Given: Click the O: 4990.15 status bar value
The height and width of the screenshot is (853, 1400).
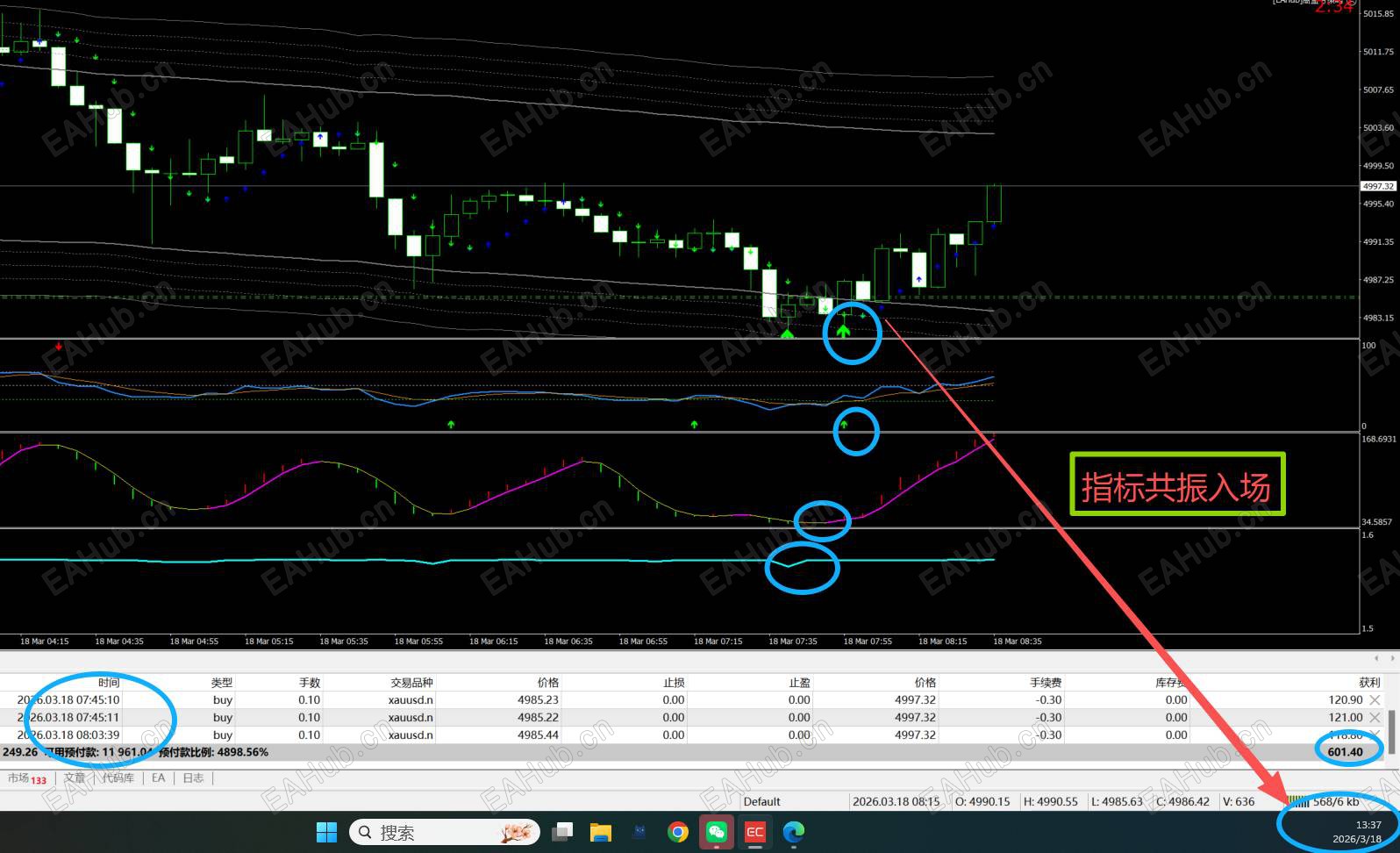Looking at the screenshot, I should [982, 801].
